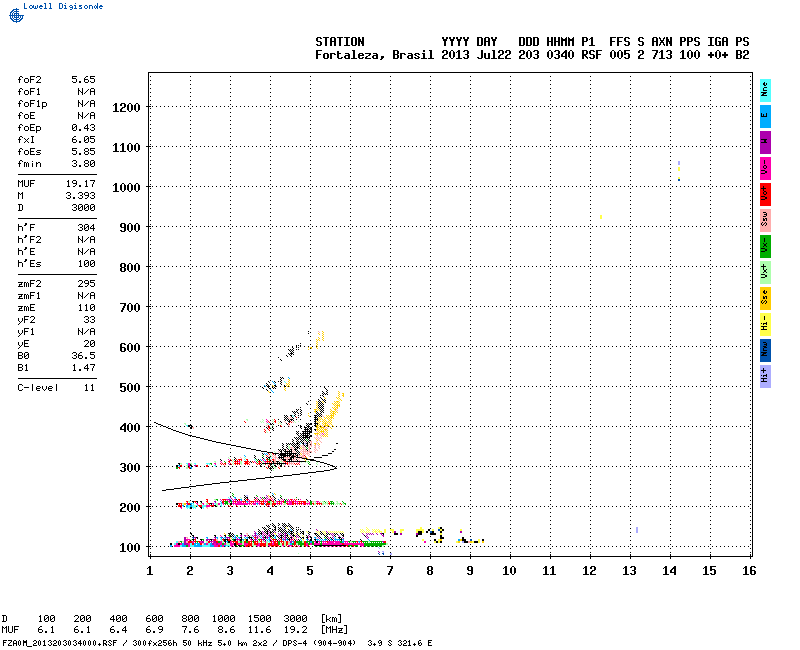Image resolution: width=800 pixels, height=650 pixels.
Task: Click the yellow echo cluster near 600 km
Action: point(318,339)
